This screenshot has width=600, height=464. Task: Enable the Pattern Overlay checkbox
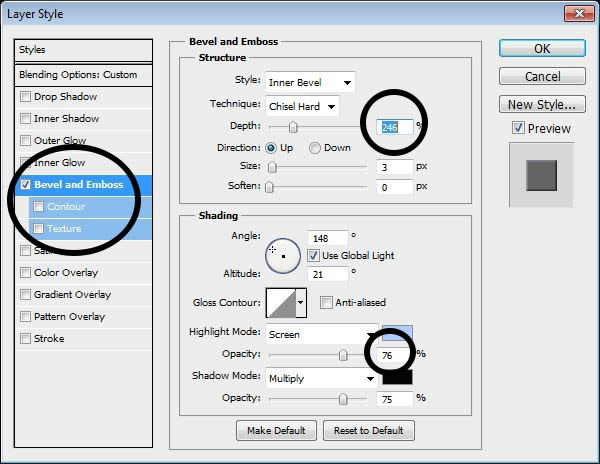25,317
